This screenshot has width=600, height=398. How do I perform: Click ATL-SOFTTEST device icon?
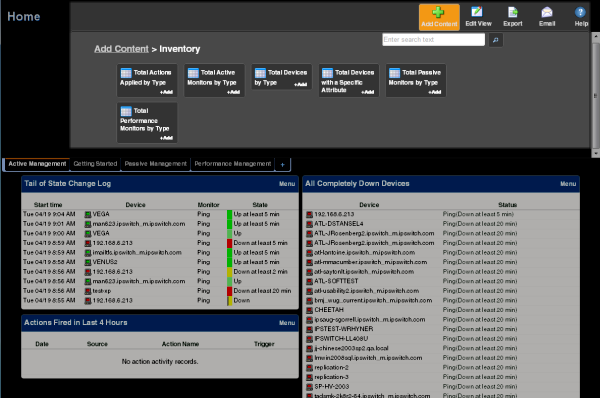click(x=309, y=281)
